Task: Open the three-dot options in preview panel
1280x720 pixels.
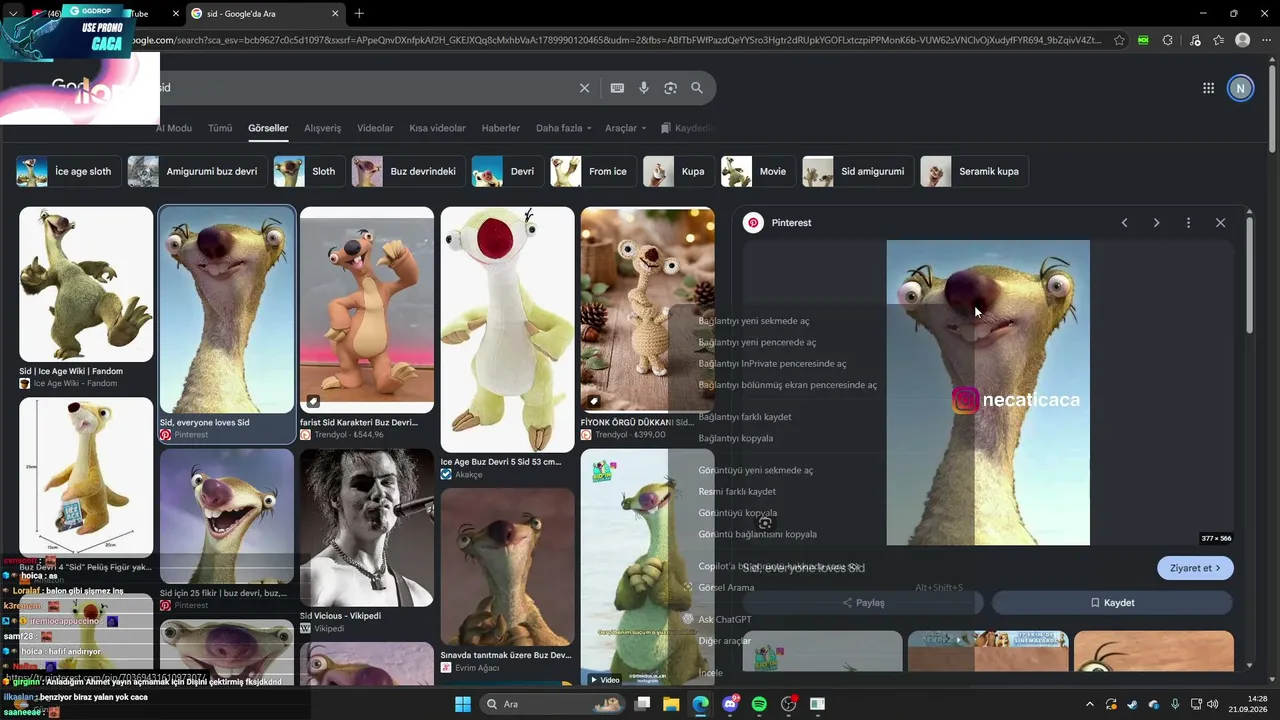Action: click(1188, 223)
